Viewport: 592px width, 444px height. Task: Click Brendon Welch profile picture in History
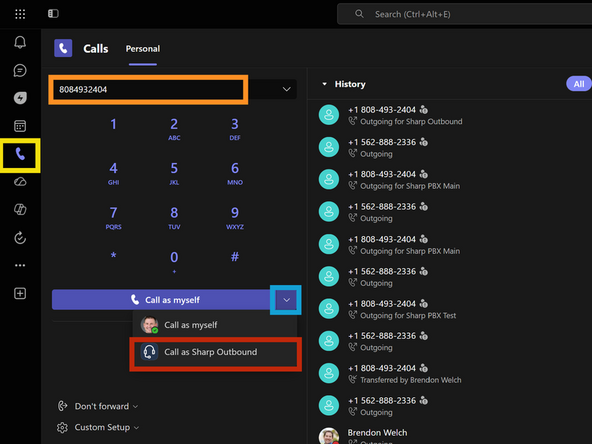[329, 436]
